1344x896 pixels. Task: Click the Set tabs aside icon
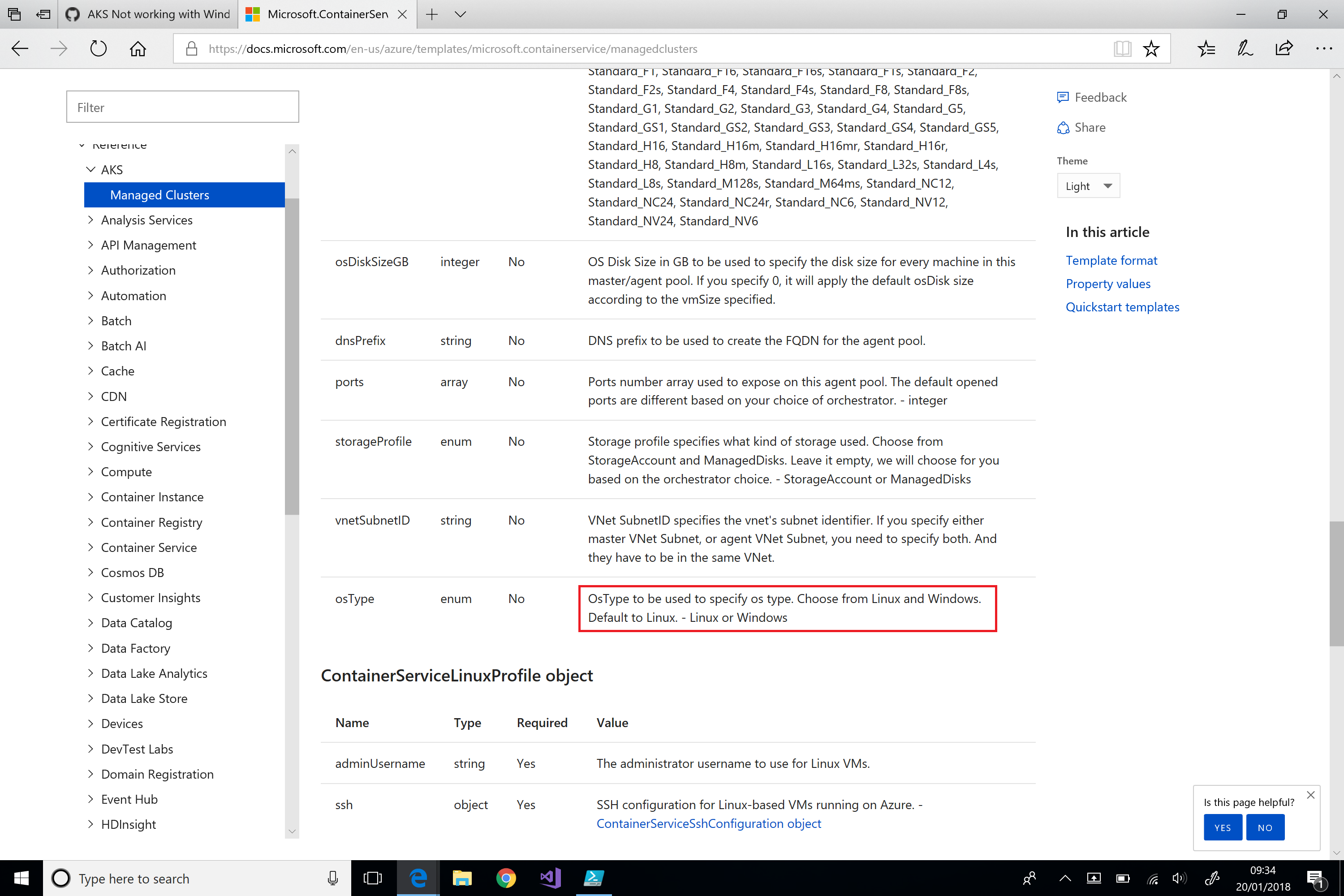[x=43, y=14]
